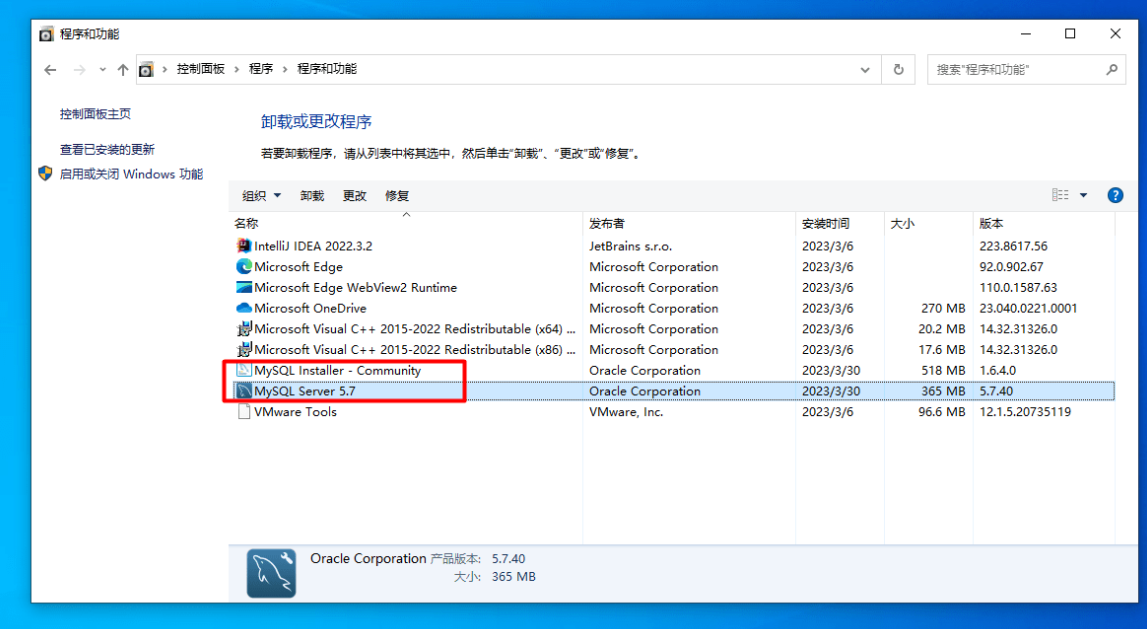Click the change view layout icon
Image resolution: width=1147 pixels, height=629 pixels.
tap(1060, 195)
